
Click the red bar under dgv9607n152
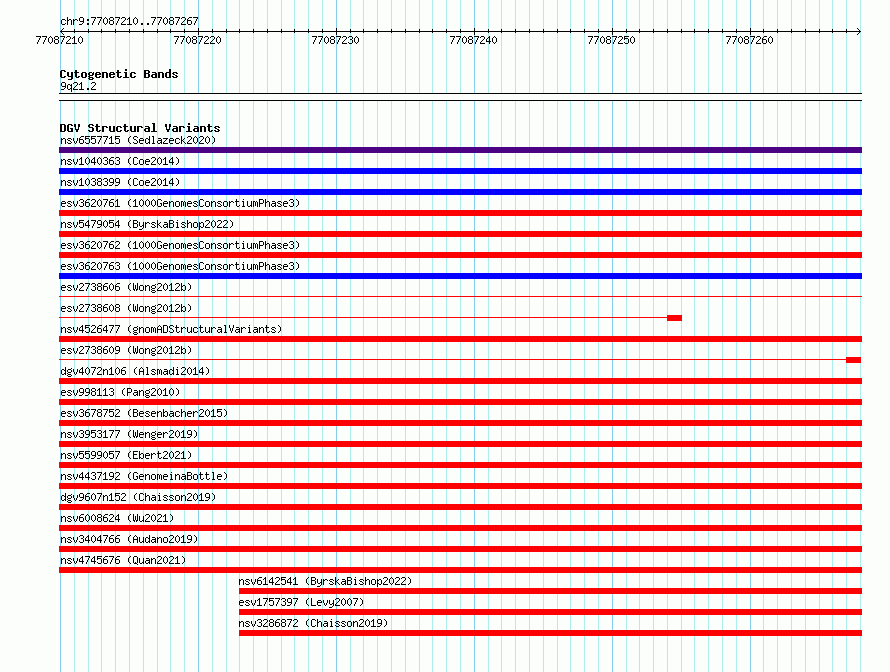coord(460,507)
